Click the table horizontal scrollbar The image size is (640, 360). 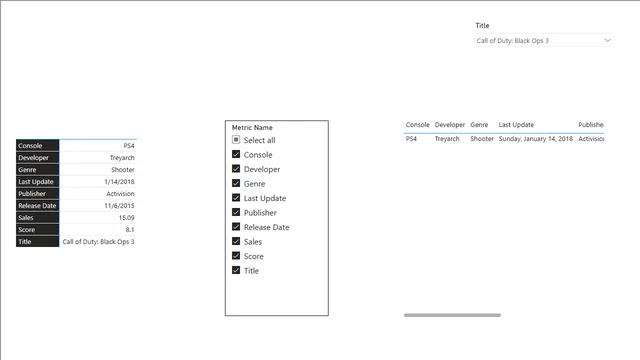click(452, 315)
